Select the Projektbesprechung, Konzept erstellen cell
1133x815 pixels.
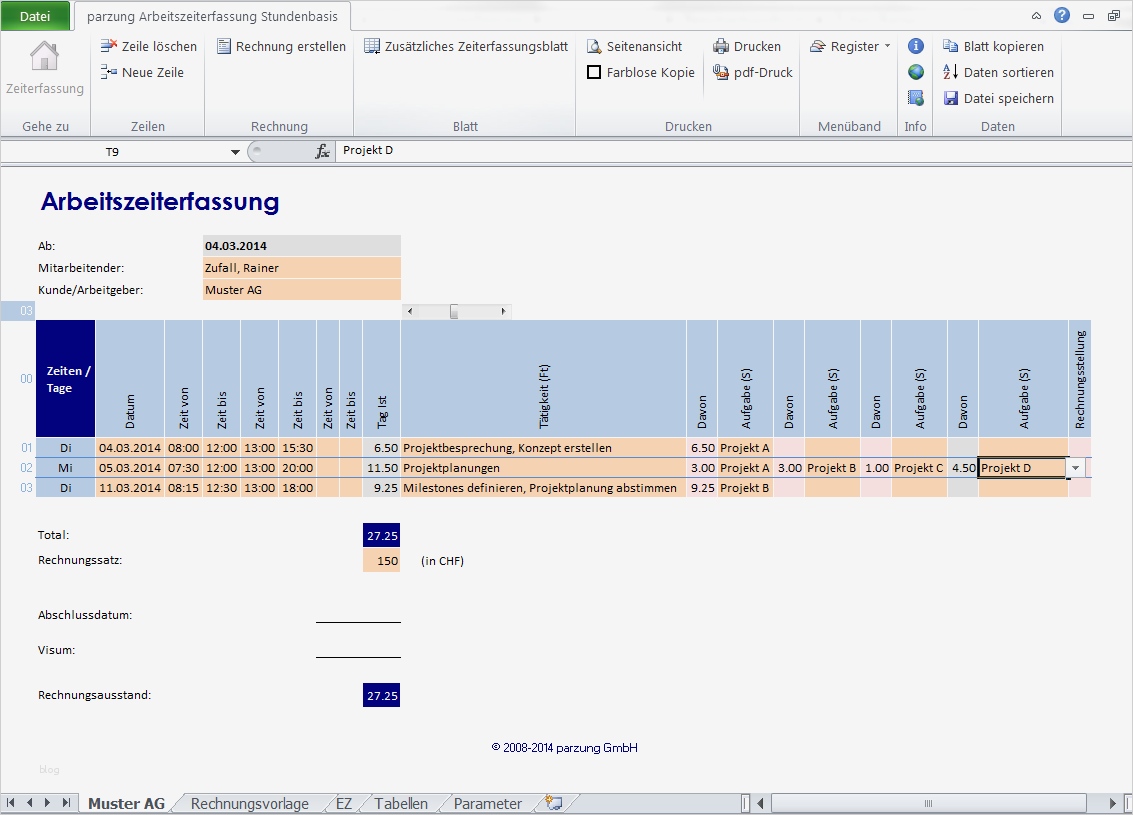pyautogui.click(x=543, y=447)
